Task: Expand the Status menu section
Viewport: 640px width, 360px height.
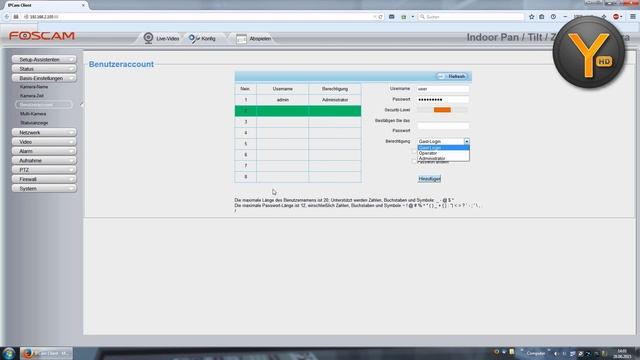Action: pos(44,69)
